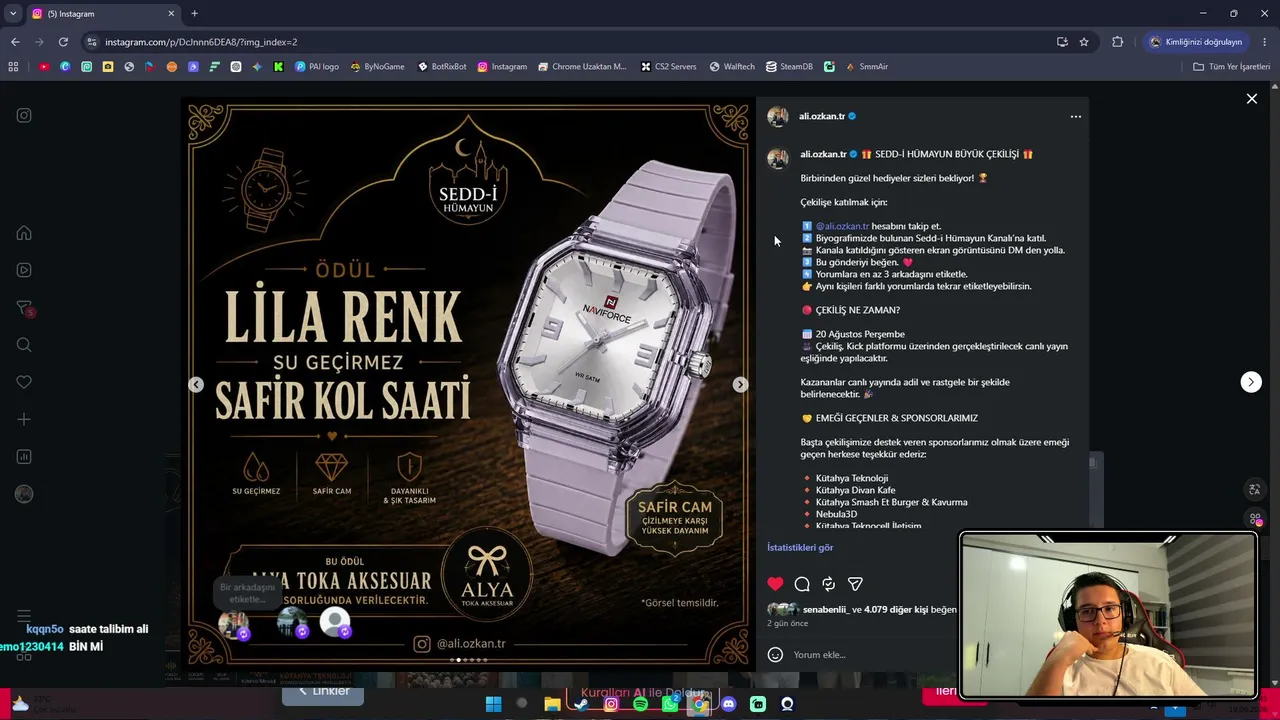Screen dimensions: 1280x720
Task: Open Messages with the notification badge
Action: (x=25, y=308)
